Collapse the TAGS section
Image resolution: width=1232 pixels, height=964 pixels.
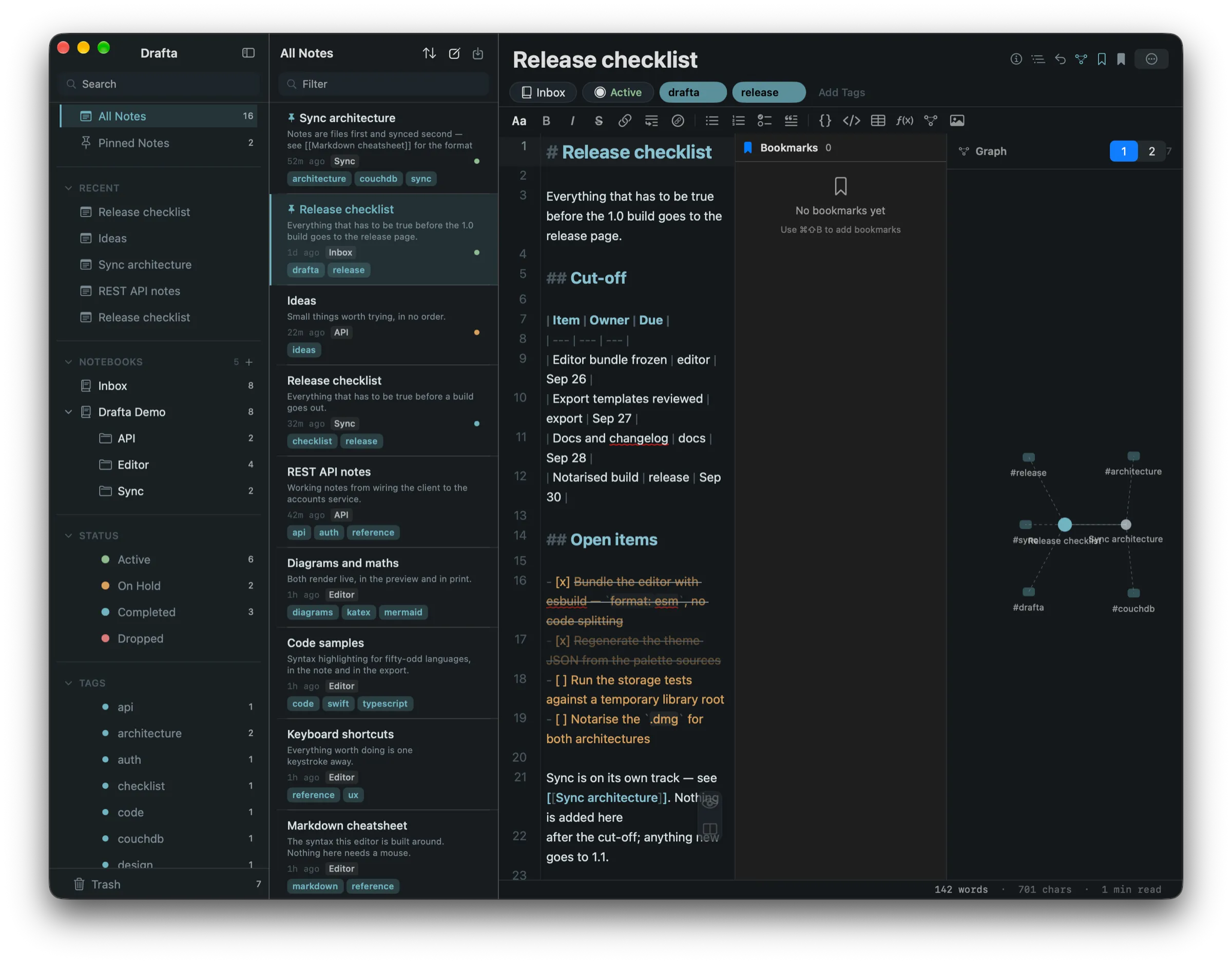[68, 683]
